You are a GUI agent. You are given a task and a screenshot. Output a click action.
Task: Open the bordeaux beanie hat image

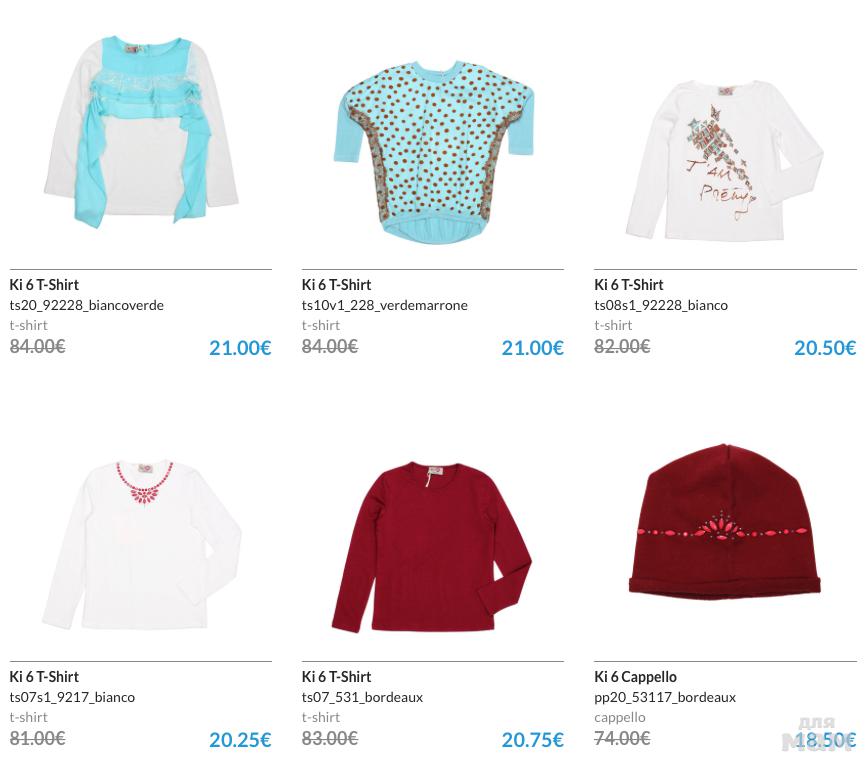point(724,520)
